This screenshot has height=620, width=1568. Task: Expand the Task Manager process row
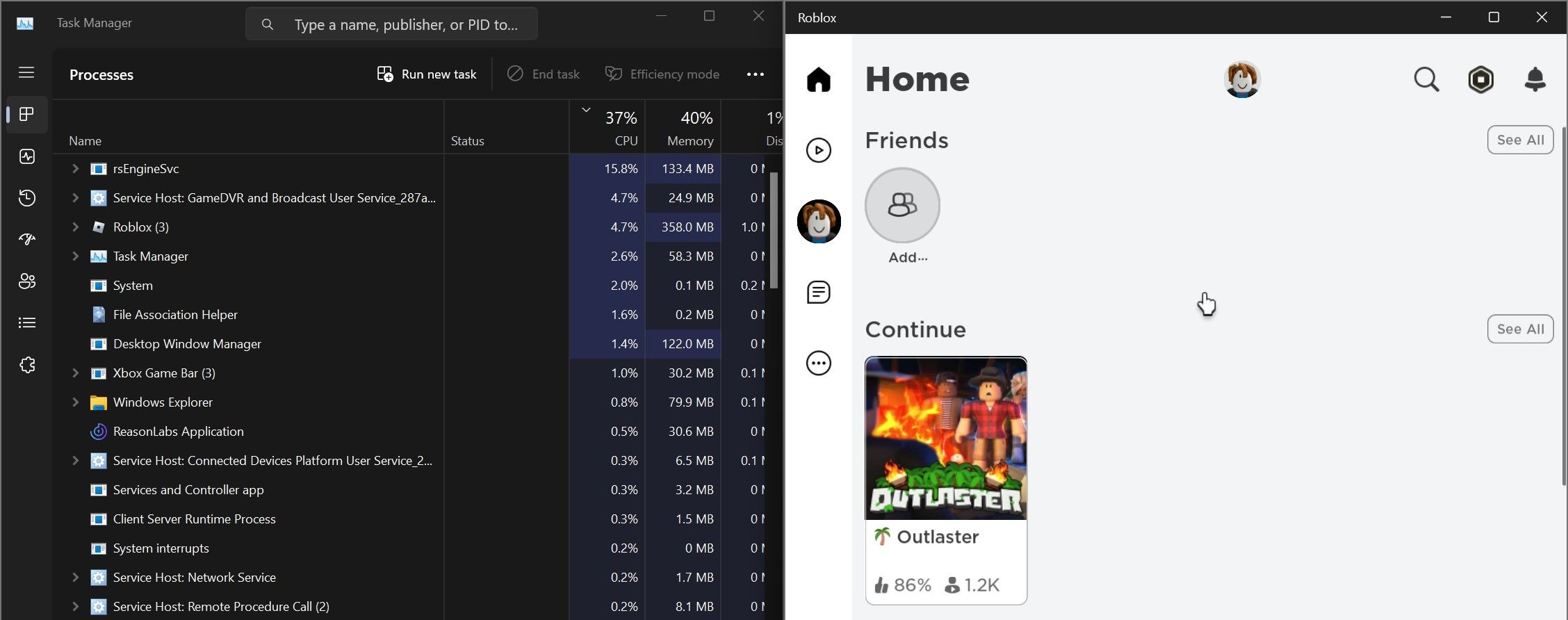[75, 256]
